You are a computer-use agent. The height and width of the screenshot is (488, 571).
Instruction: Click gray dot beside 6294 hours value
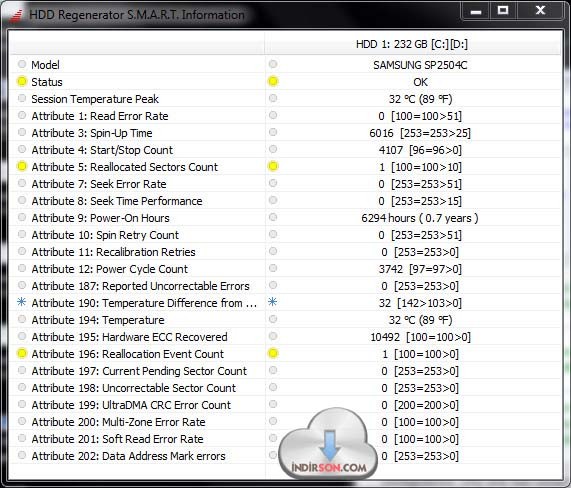[273, 217]
